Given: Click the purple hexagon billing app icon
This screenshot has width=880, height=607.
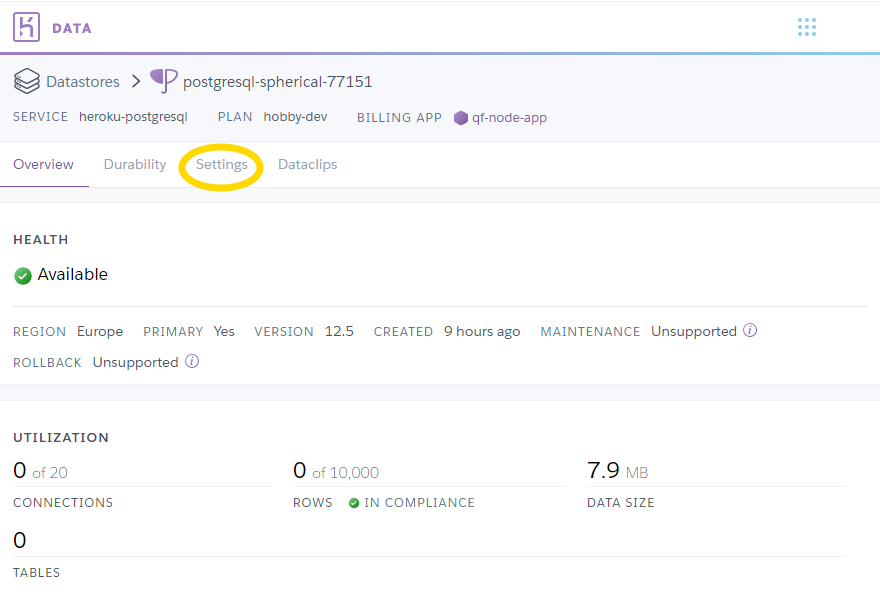Looking at the screenshot, I should 461,118.
